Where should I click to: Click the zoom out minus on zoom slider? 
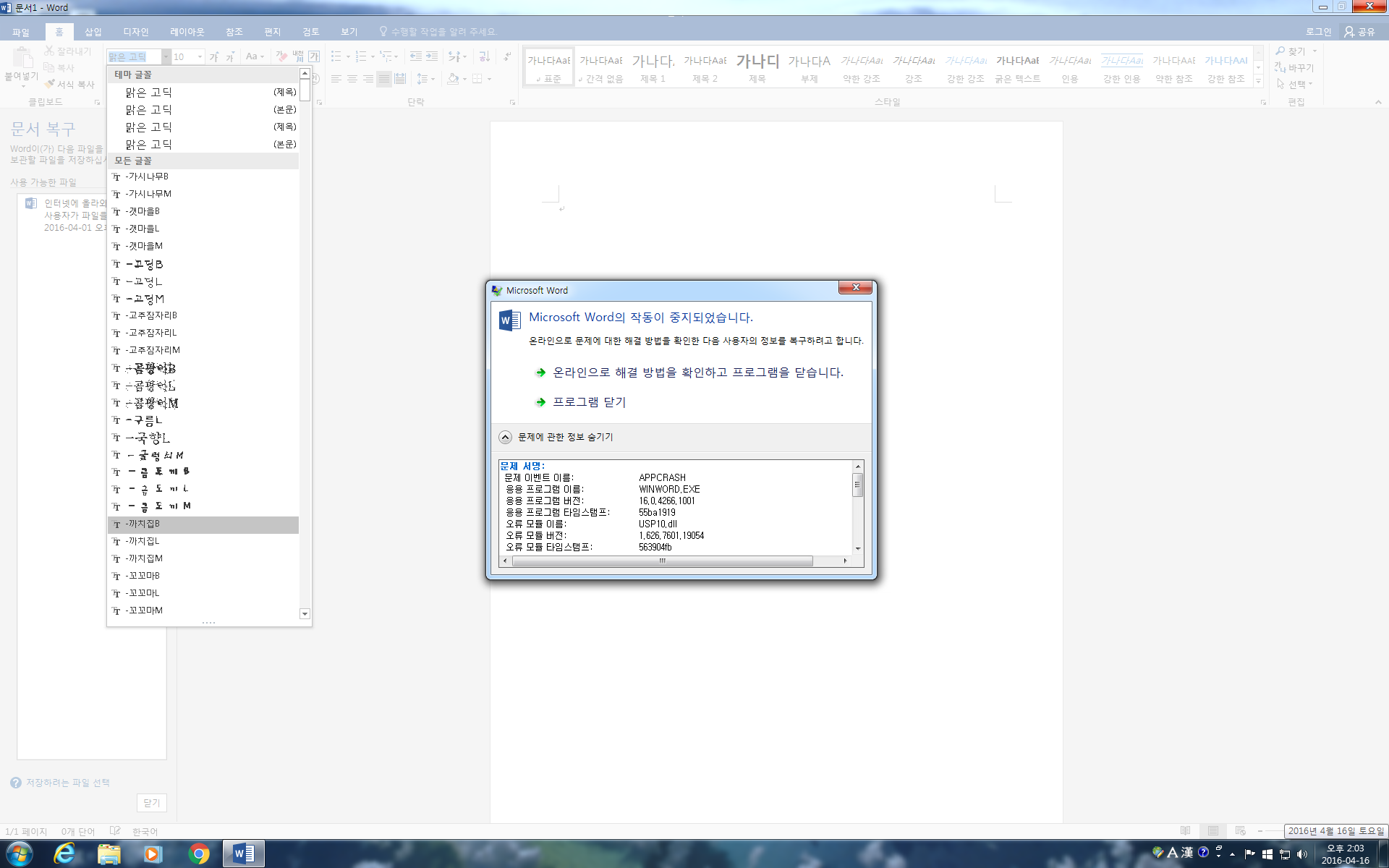pyautogui.click(x=1260, y=831)
